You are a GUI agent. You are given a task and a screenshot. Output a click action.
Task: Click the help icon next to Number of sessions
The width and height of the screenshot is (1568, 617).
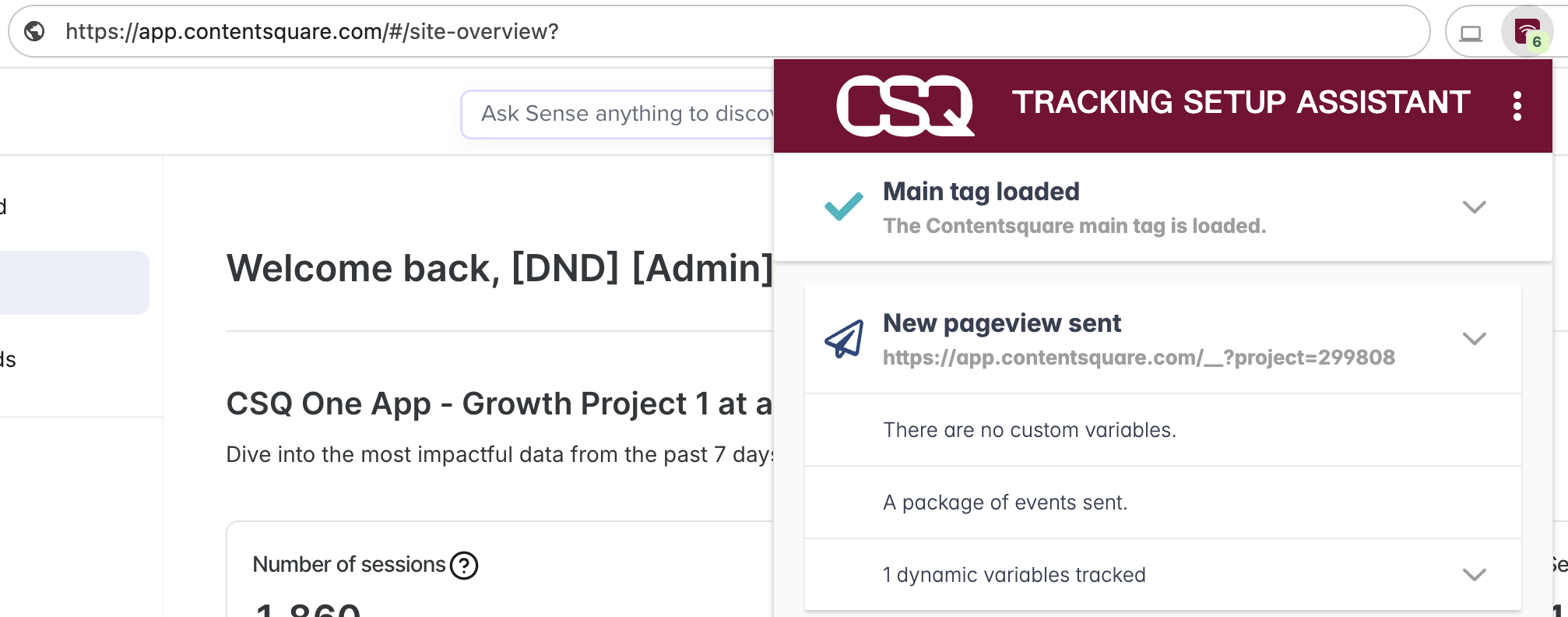pyautogui.click(x=464, y=565)
